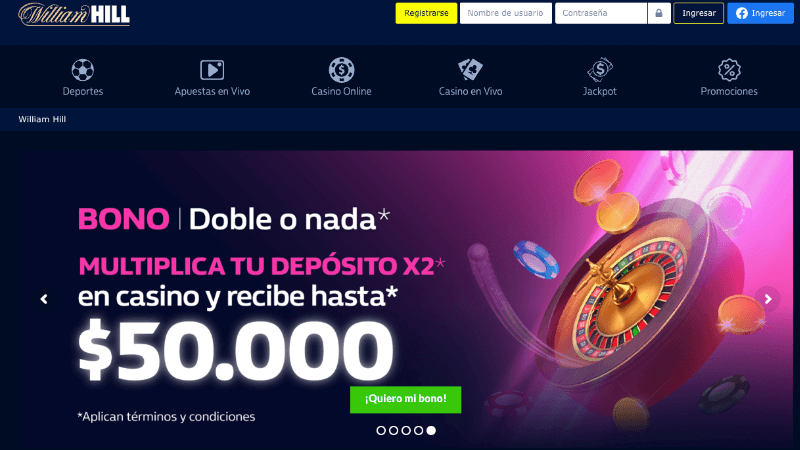Advance to the next banner slide

(x=768, y=299)
